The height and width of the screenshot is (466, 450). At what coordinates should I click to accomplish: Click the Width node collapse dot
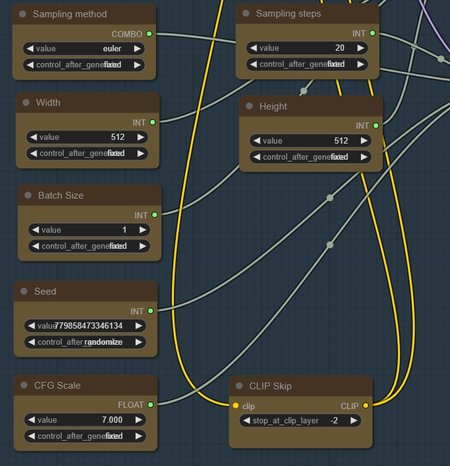click(26, 102)
